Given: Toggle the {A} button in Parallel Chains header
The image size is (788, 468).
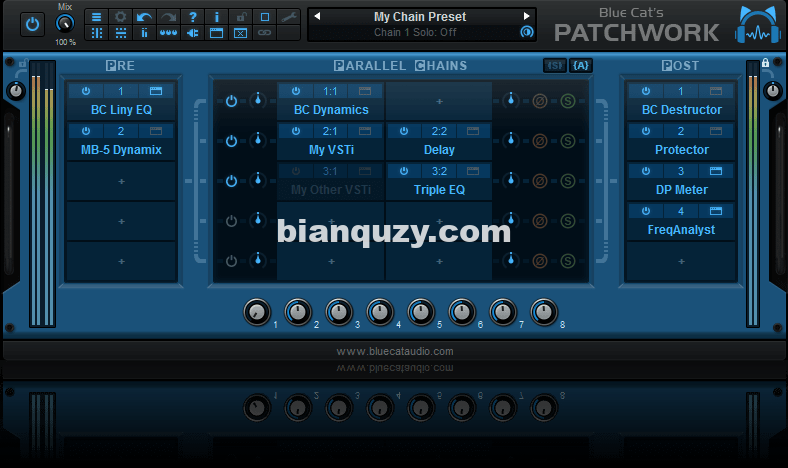Looking at the screenshot, I should click(x=581, y=65).
